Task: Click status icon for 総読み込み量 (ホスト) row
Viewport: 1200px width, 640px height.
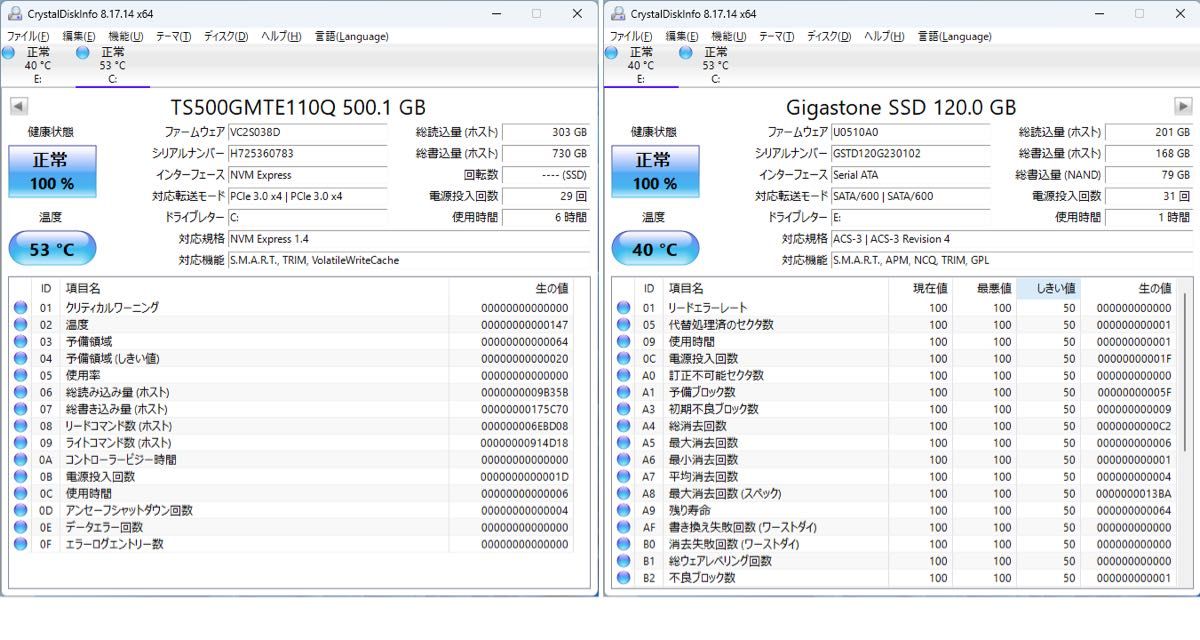Action: coord(20,393)
